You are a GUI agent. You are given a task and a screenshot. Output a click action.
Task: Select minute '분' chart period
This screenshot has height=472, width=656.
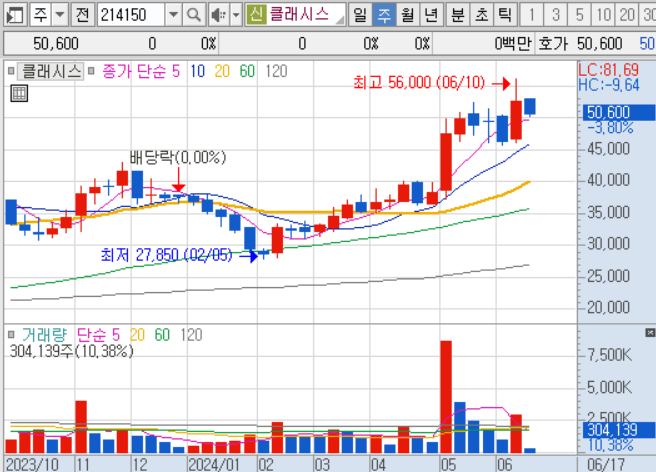pos(458,15)
